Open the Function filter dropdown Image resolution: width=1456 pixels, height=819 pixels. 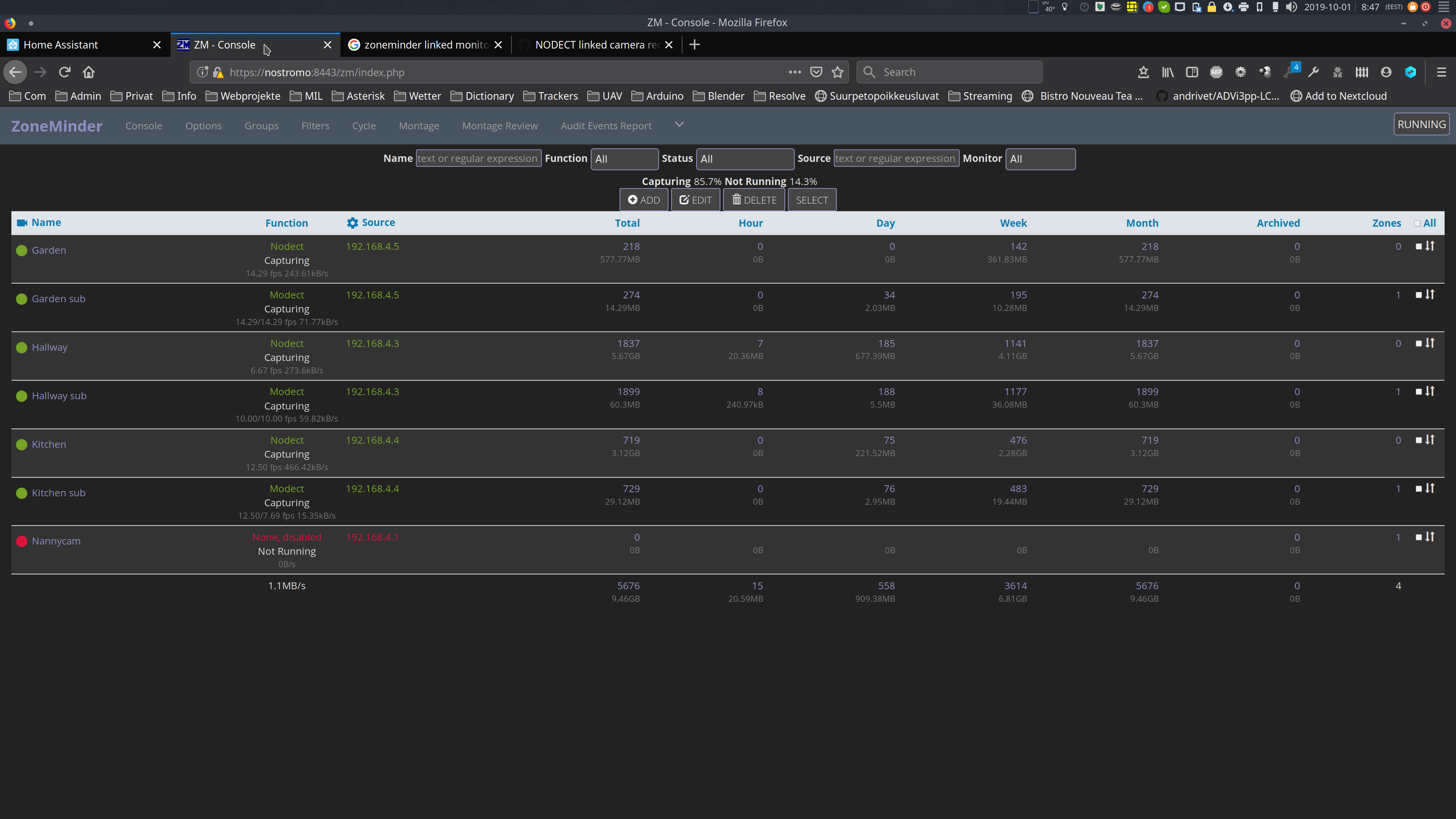(624, 159)
